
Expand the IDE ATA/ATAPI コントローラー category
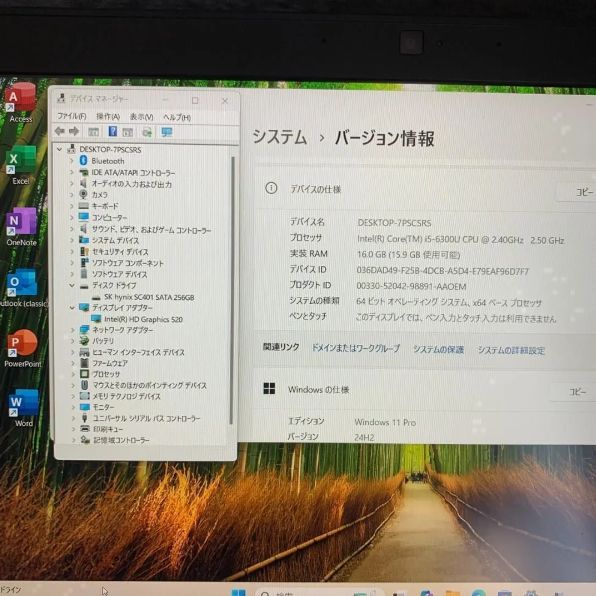71,173
